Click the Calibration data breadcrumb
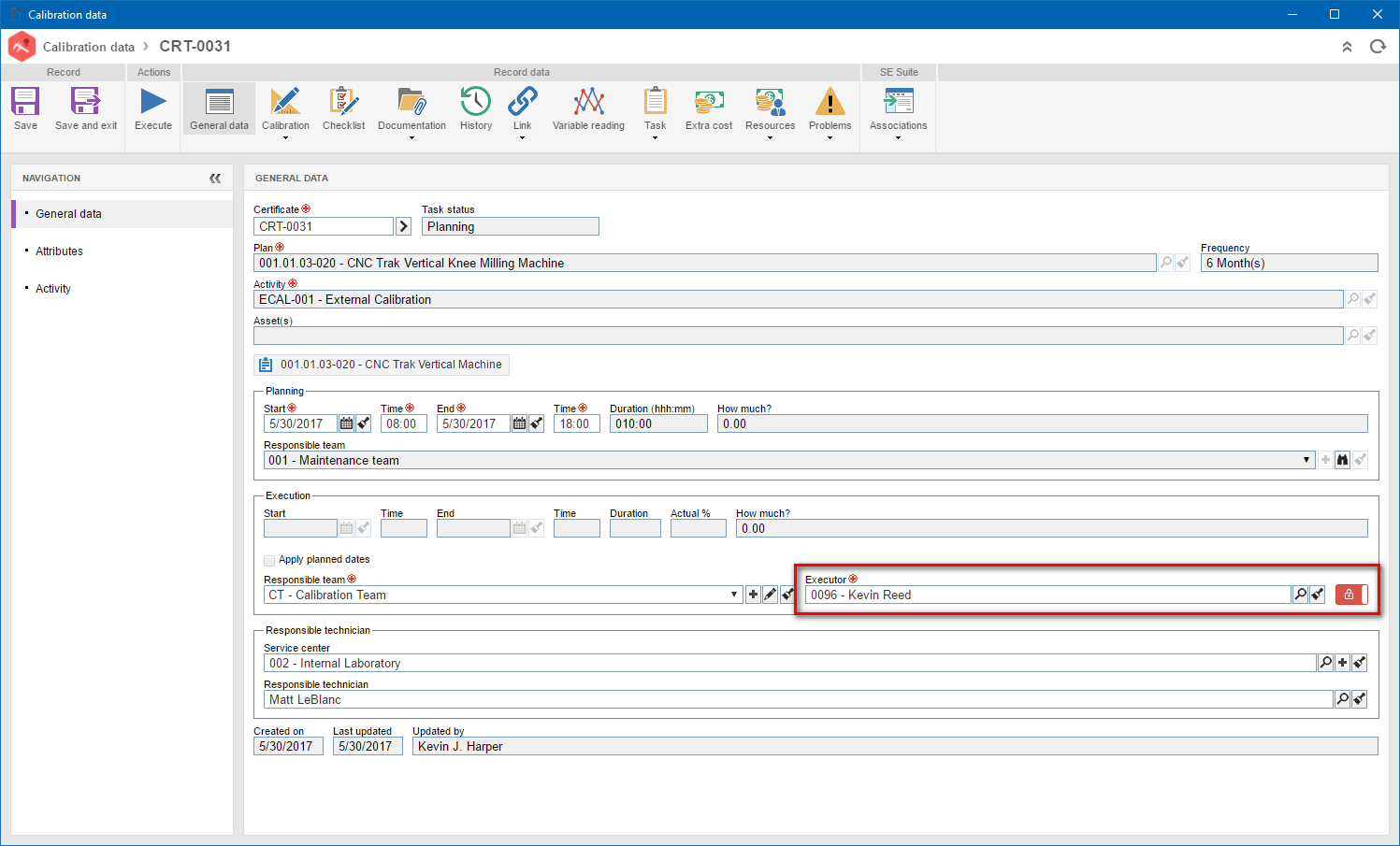The image size is (1400, 846). (x=89, y=47)
